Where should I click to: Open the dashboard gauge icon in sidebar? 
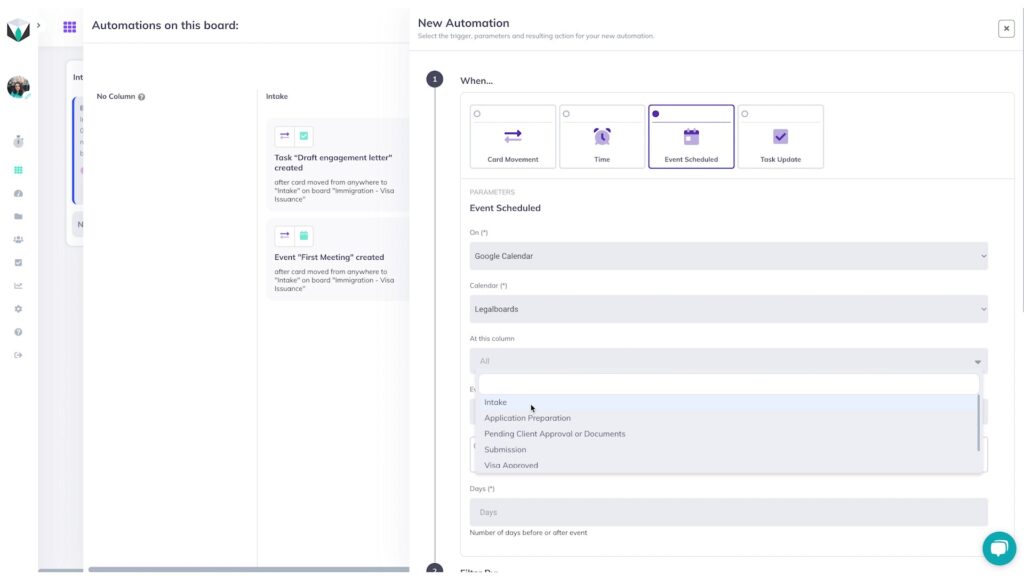coord(18,193)
